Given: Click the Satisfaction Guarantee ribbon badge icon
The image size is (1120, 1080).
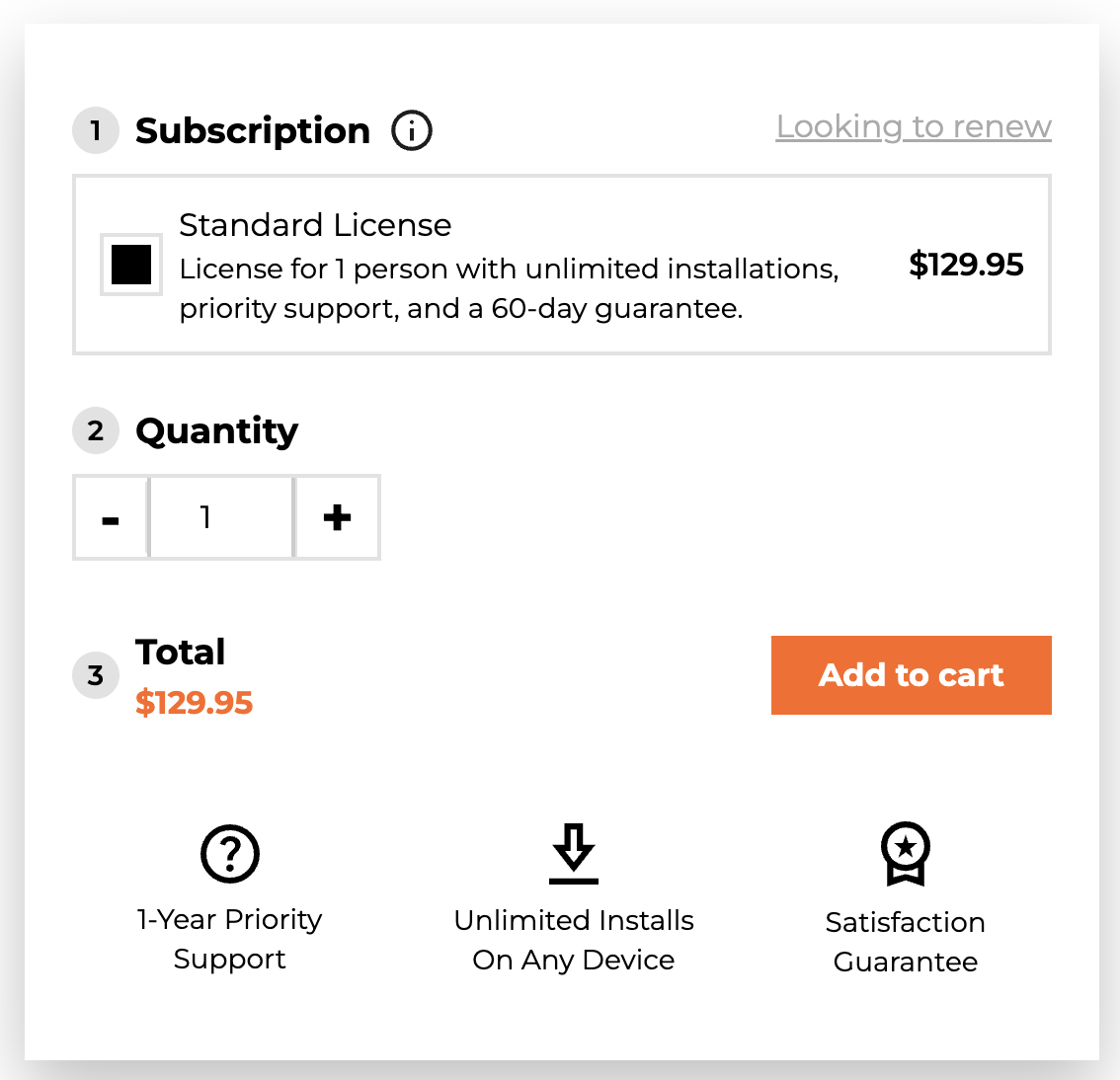Looking at the screenshot, I should (904, 853).
